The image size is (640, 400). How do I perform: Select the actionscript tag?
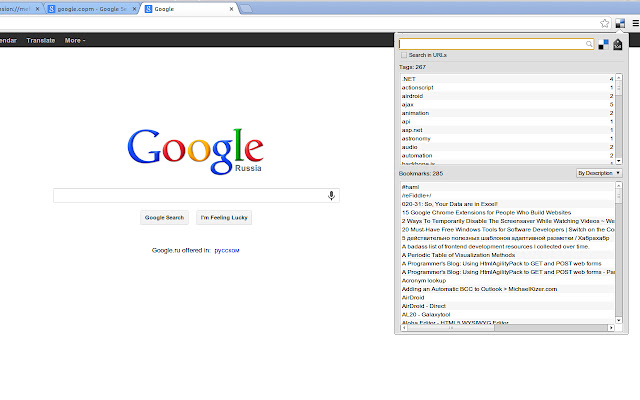tap(507, 88)
